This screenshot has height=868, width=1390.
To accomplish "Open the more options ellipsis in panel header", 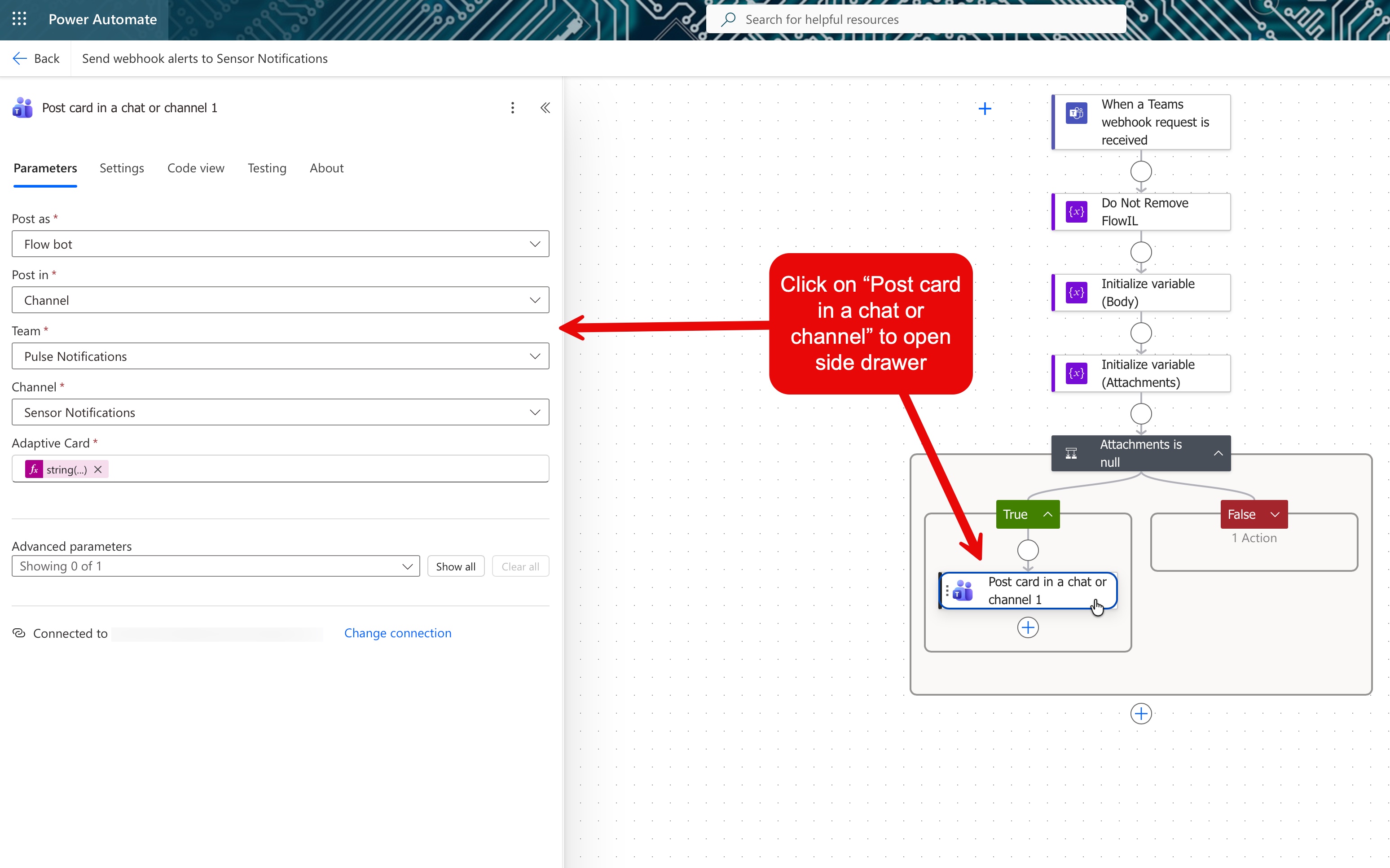I will pyautogui.click(x=512, y=108).
